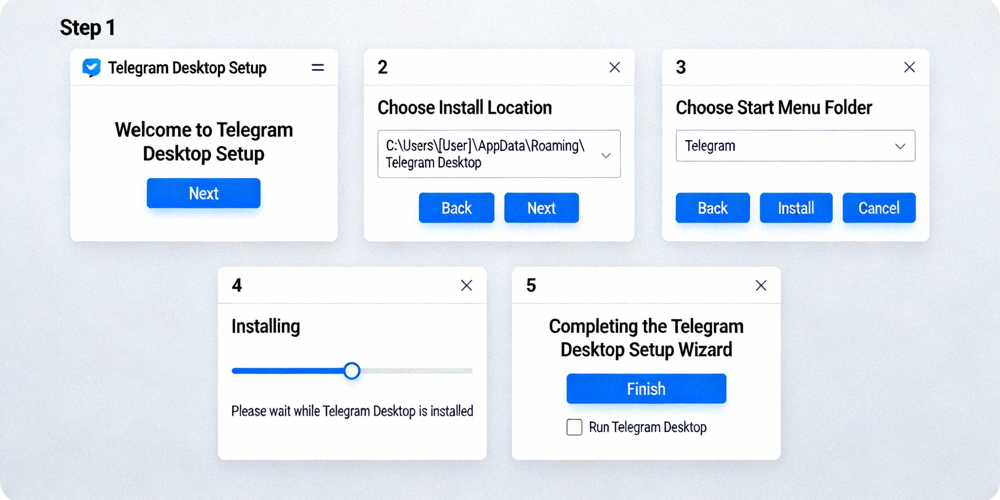Click the Telegram logo icon in setup title
This screenshot has width=1000, height=500.
click(x=91, y=68)
